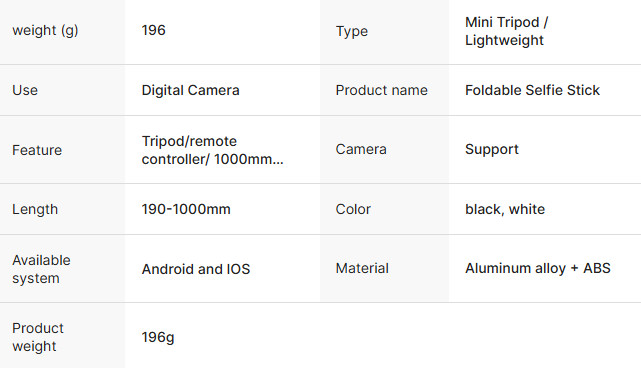Image resolution: width=641 pixels, height=368 pixels.
Task: Select the Aluminum alloy + ABS value
Action: pos(538,268)
